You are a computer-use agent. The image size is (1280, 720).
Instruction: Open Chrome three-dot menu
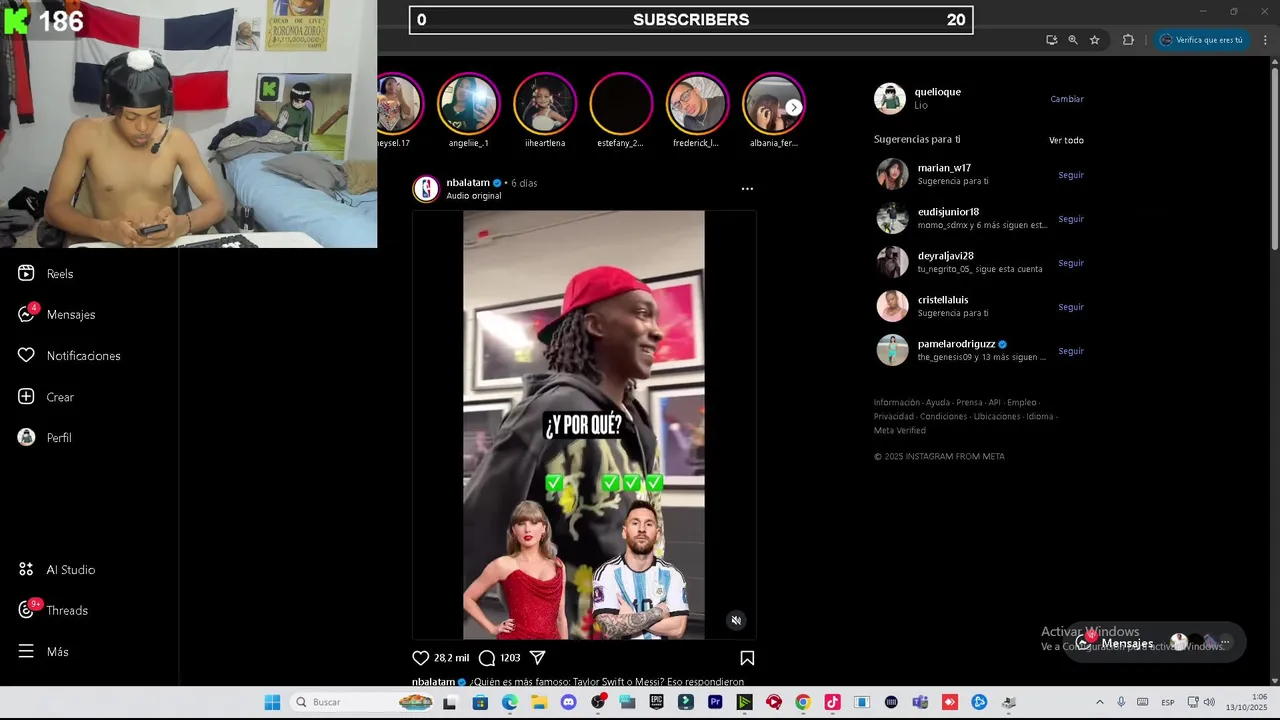tap(1265, 40)
